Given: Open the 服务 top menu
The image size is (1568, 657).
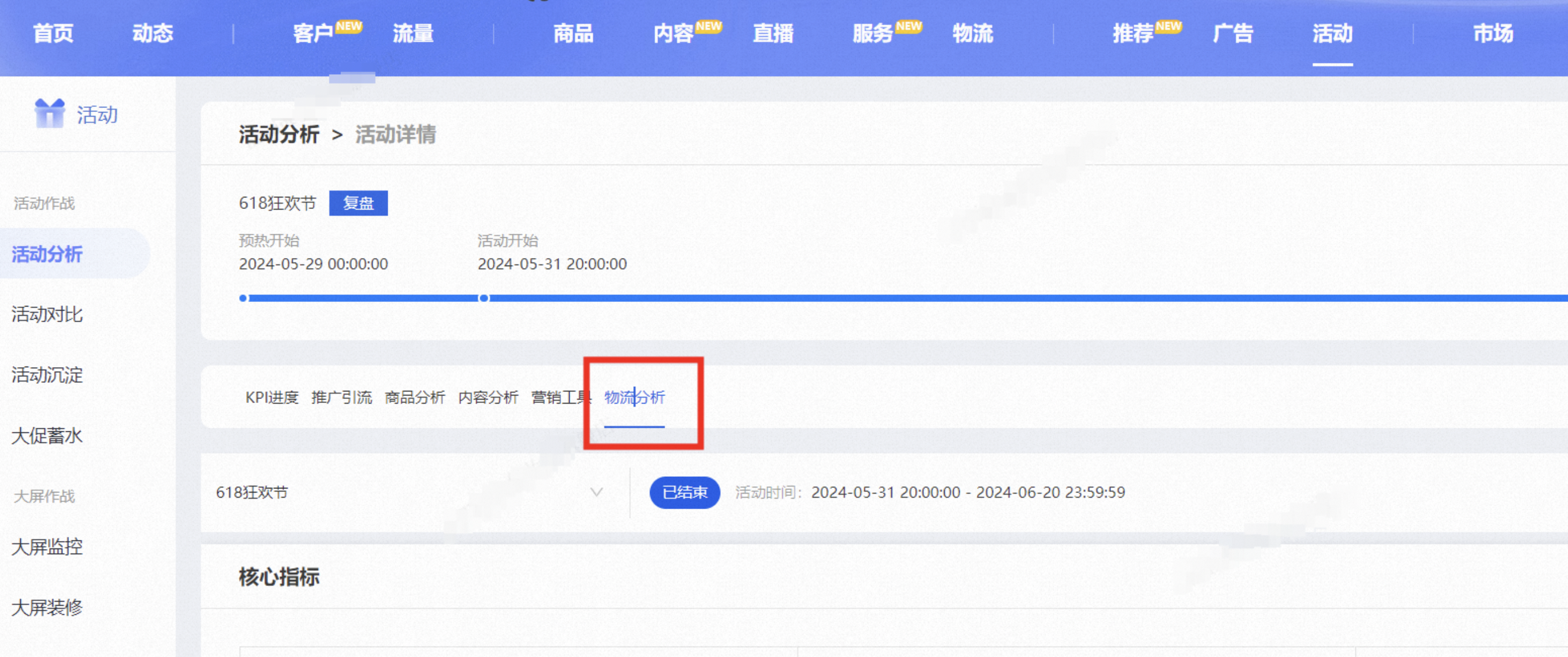Looking at the screenshot, I should point(873,33).
